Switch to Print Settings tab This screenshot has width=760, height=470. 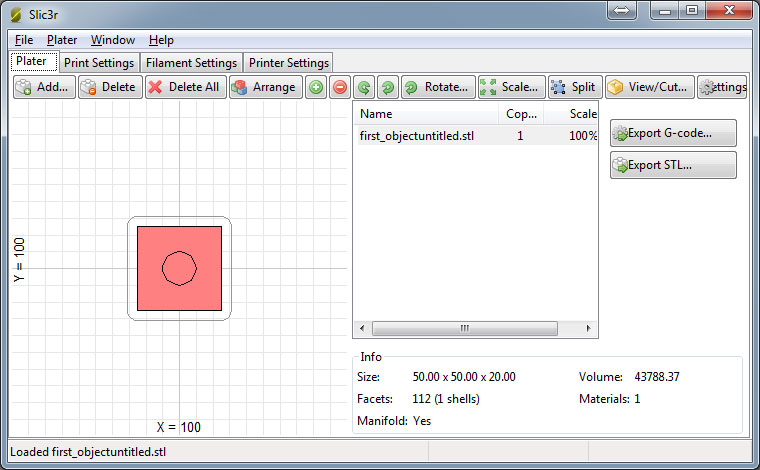click(x=99, y=63)
